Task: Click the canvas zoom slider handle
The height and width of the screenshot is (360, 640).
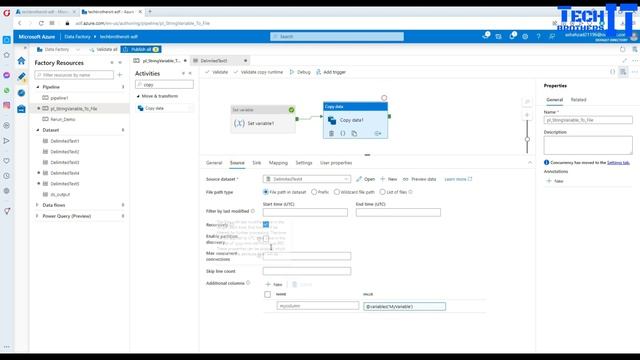Action: pos(527,139)
